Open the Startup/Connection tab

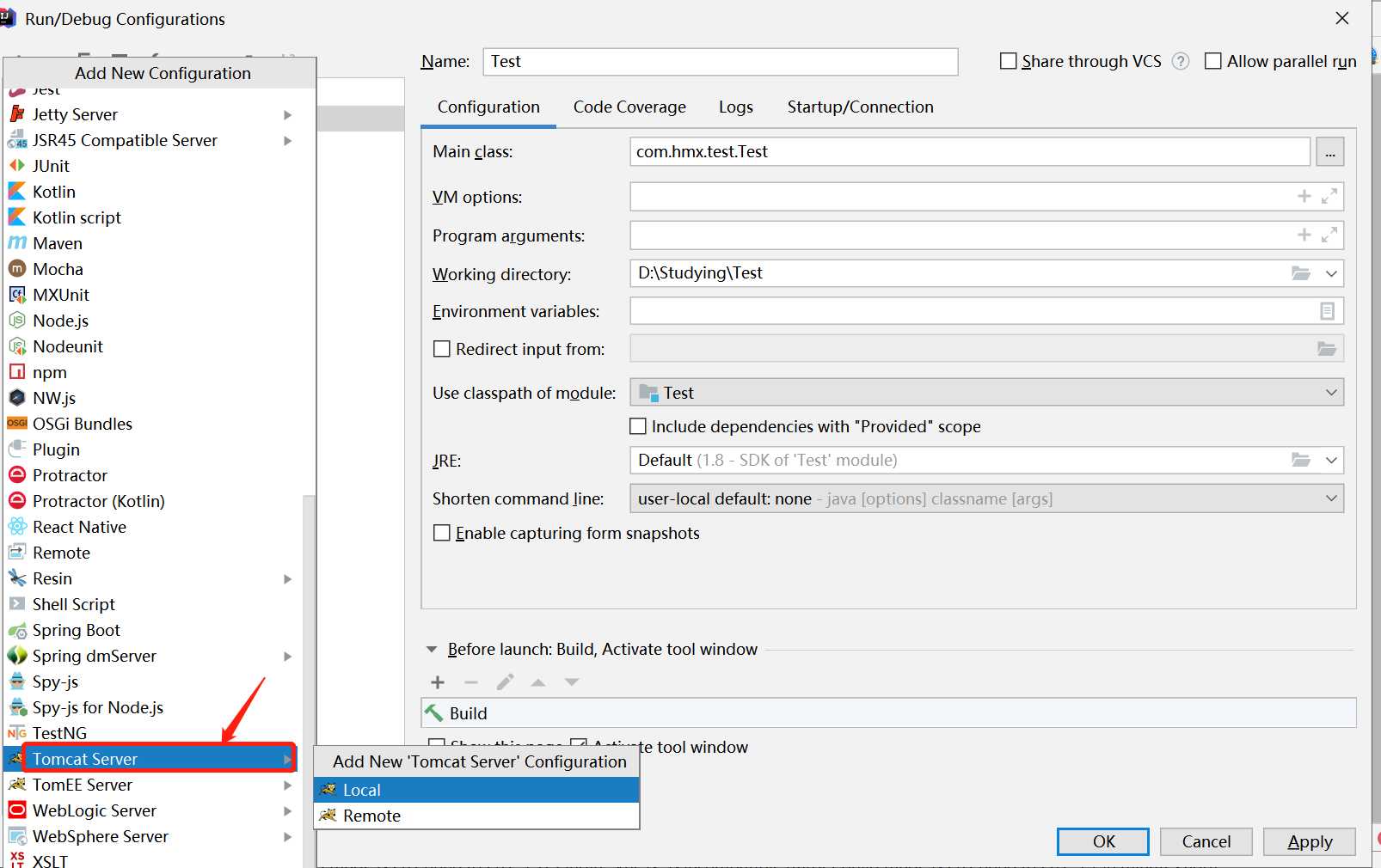pos(861,107)
